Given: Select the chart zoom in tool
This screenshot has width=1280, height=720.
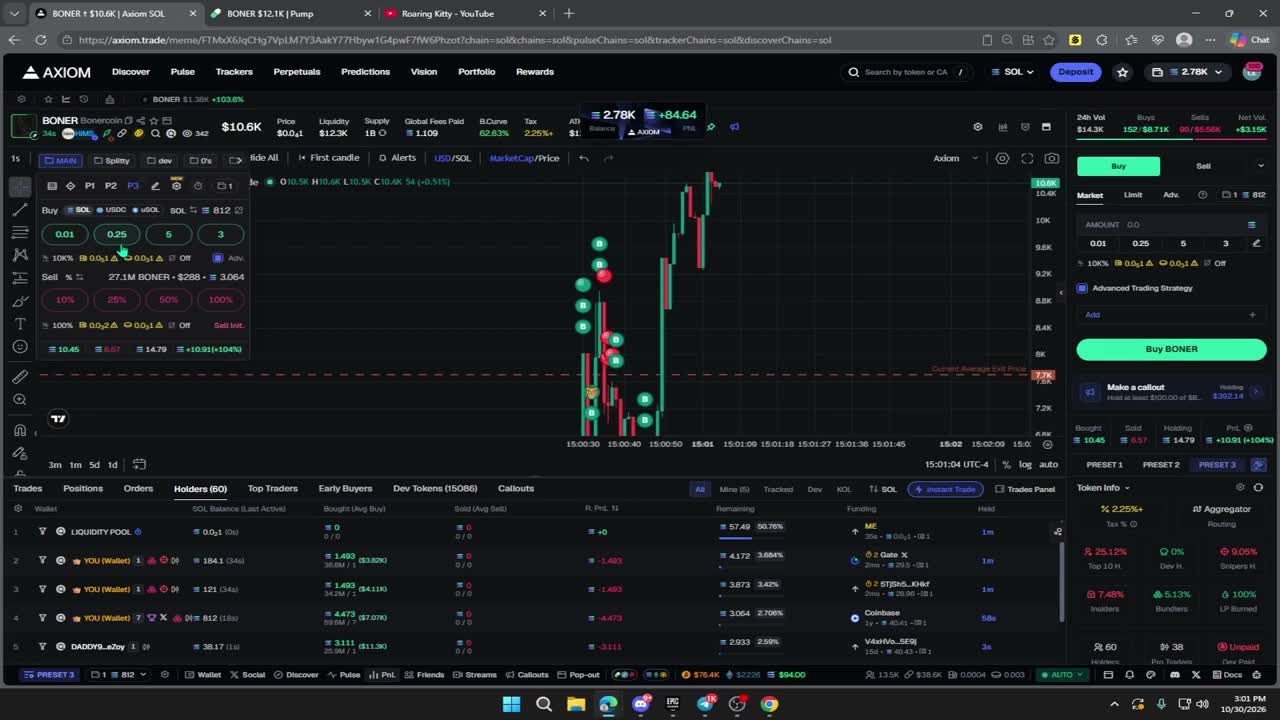Looking at the screenshot, I should 20,400.
